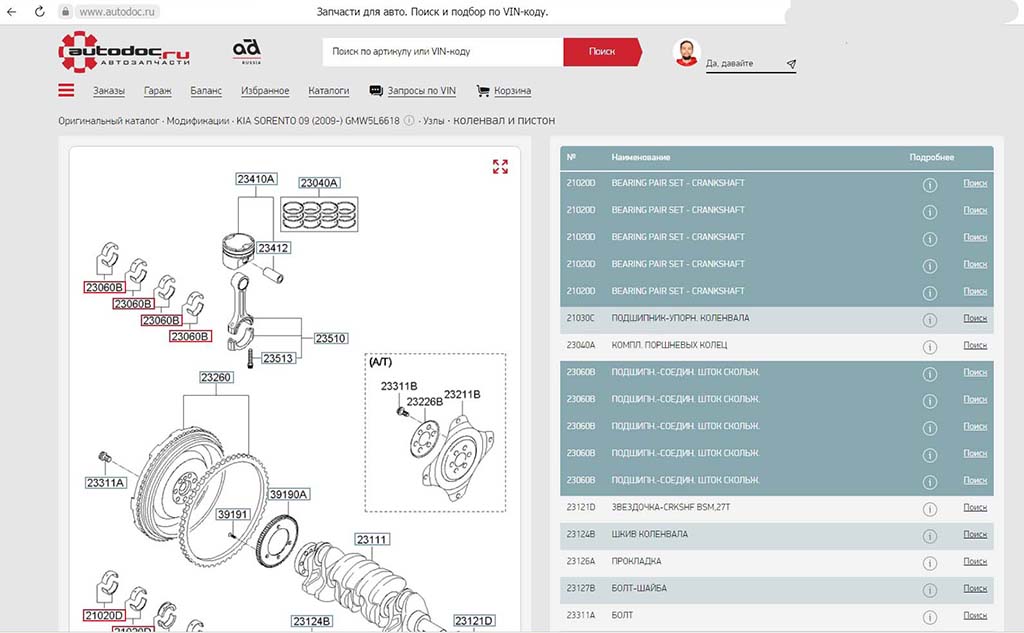Focus the article or VIN search field

pyautogui.click(x=442, y=51)
